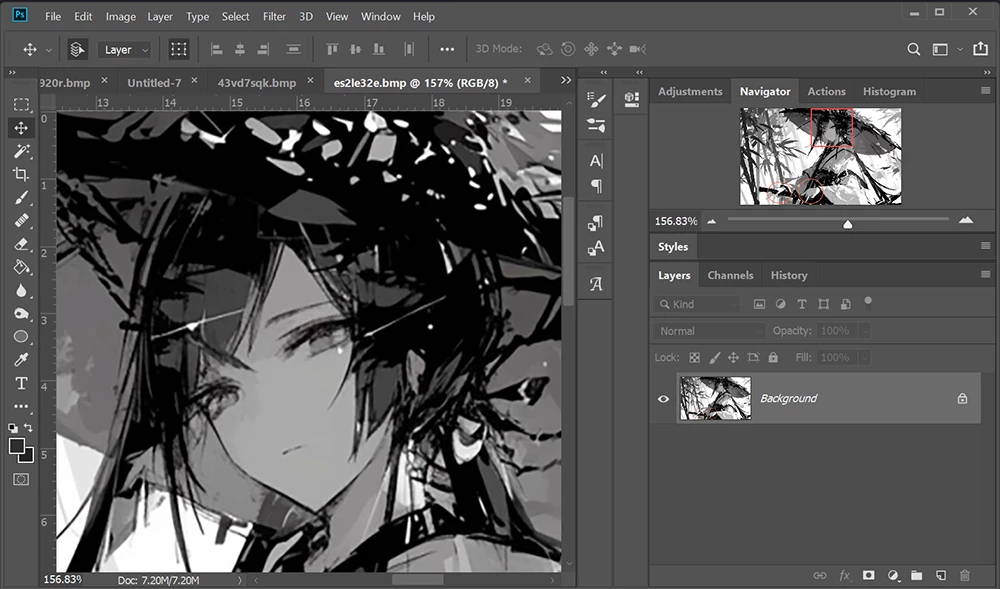Click the Navigator zoom slider handle
This screenshot has height=589, width=1000.
tap(848, 224)
